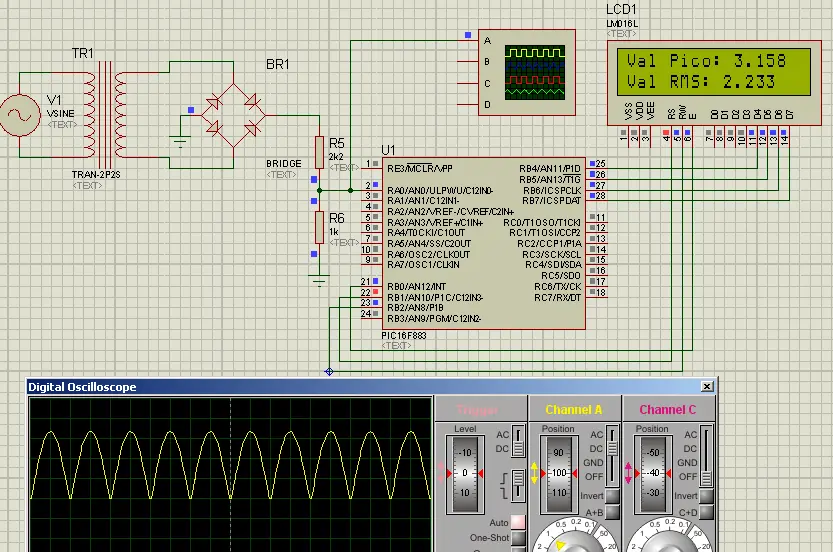Screen dimensions: 833x552
Task: Click the Channel C coupling slider handle
Action: pos(706,479)
